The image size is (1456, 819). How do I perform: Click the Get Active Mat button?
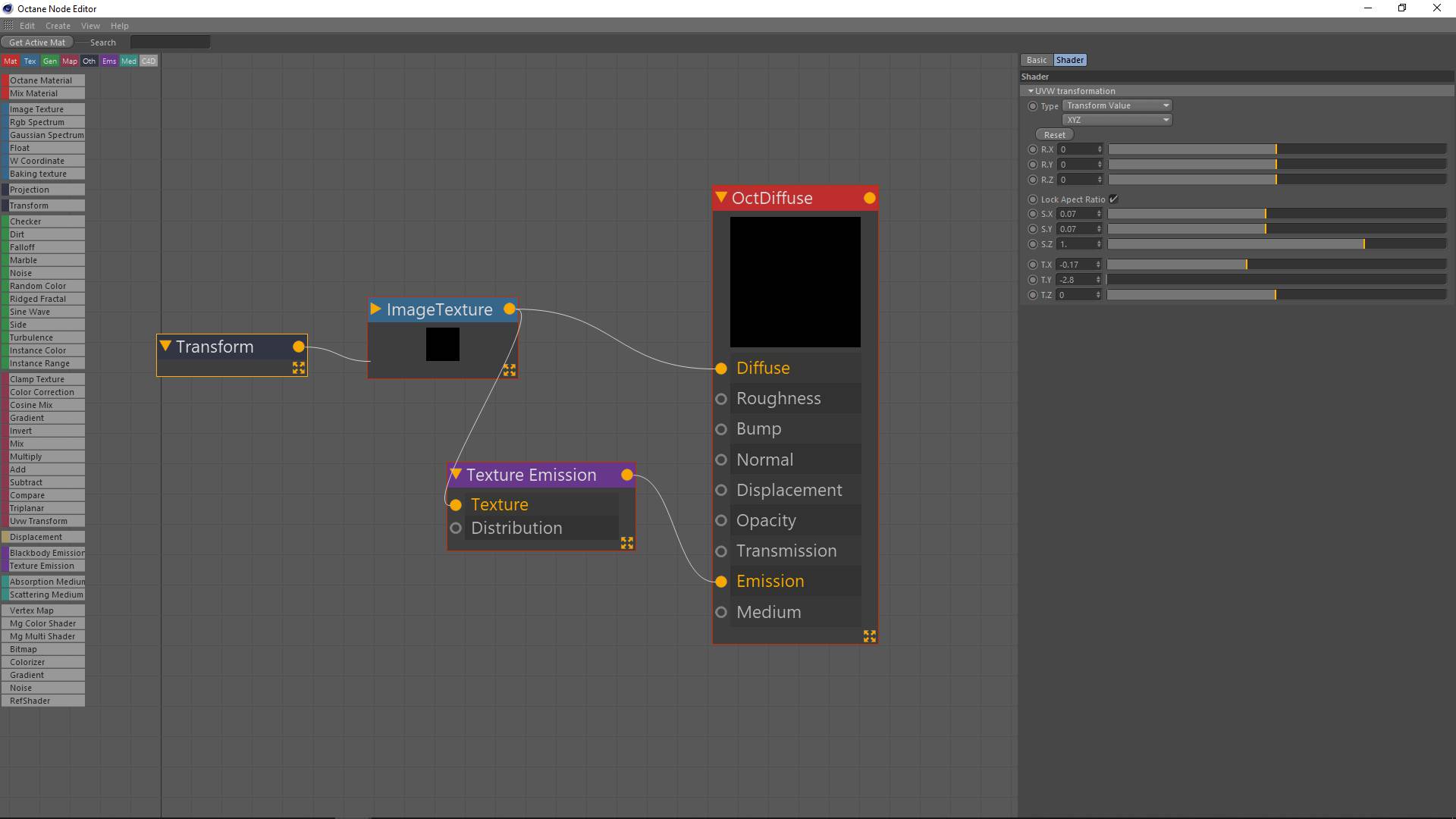tap(37, 42)
